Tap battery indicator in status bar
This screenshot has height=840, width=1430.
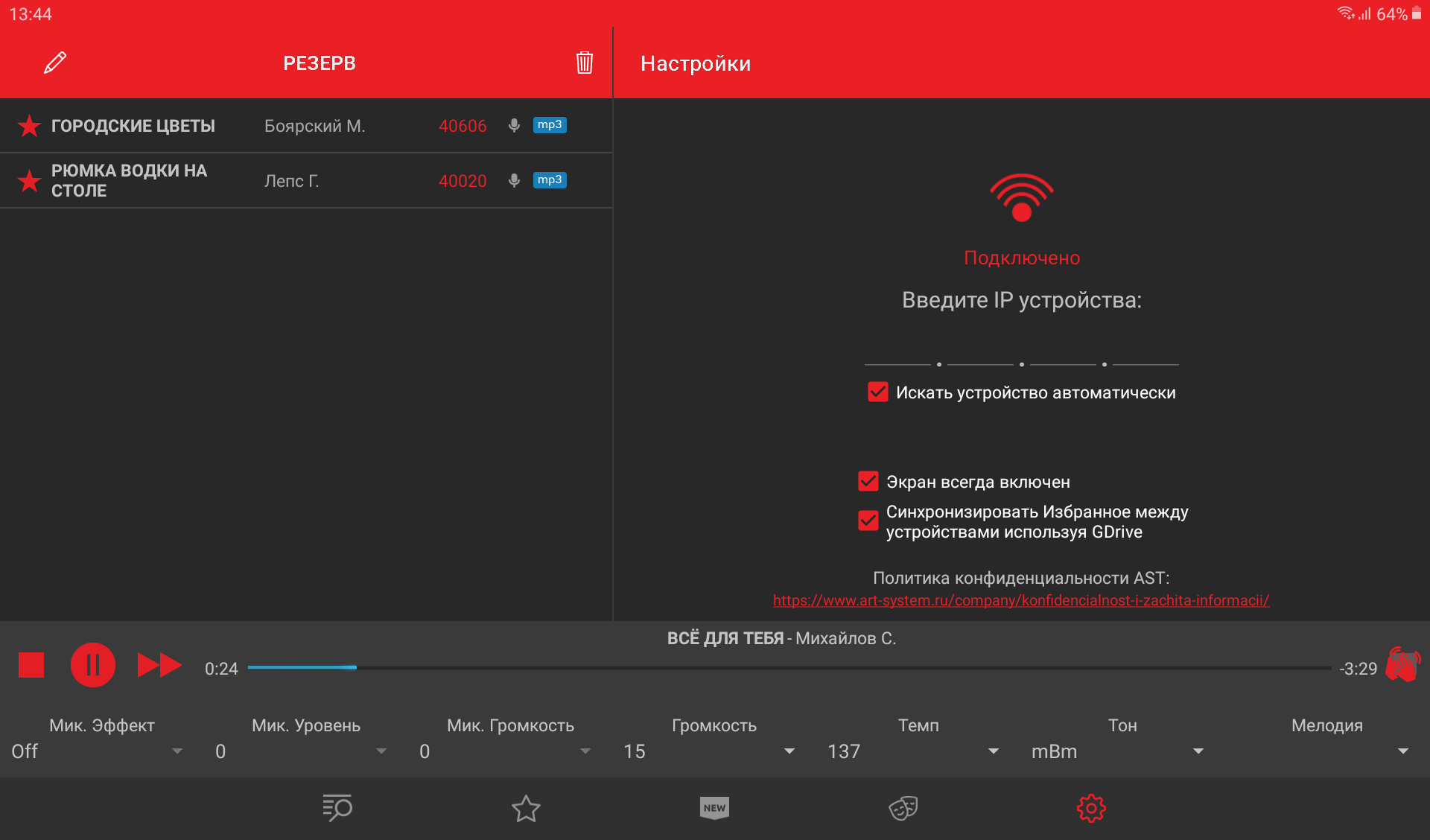pos(1417,13)
